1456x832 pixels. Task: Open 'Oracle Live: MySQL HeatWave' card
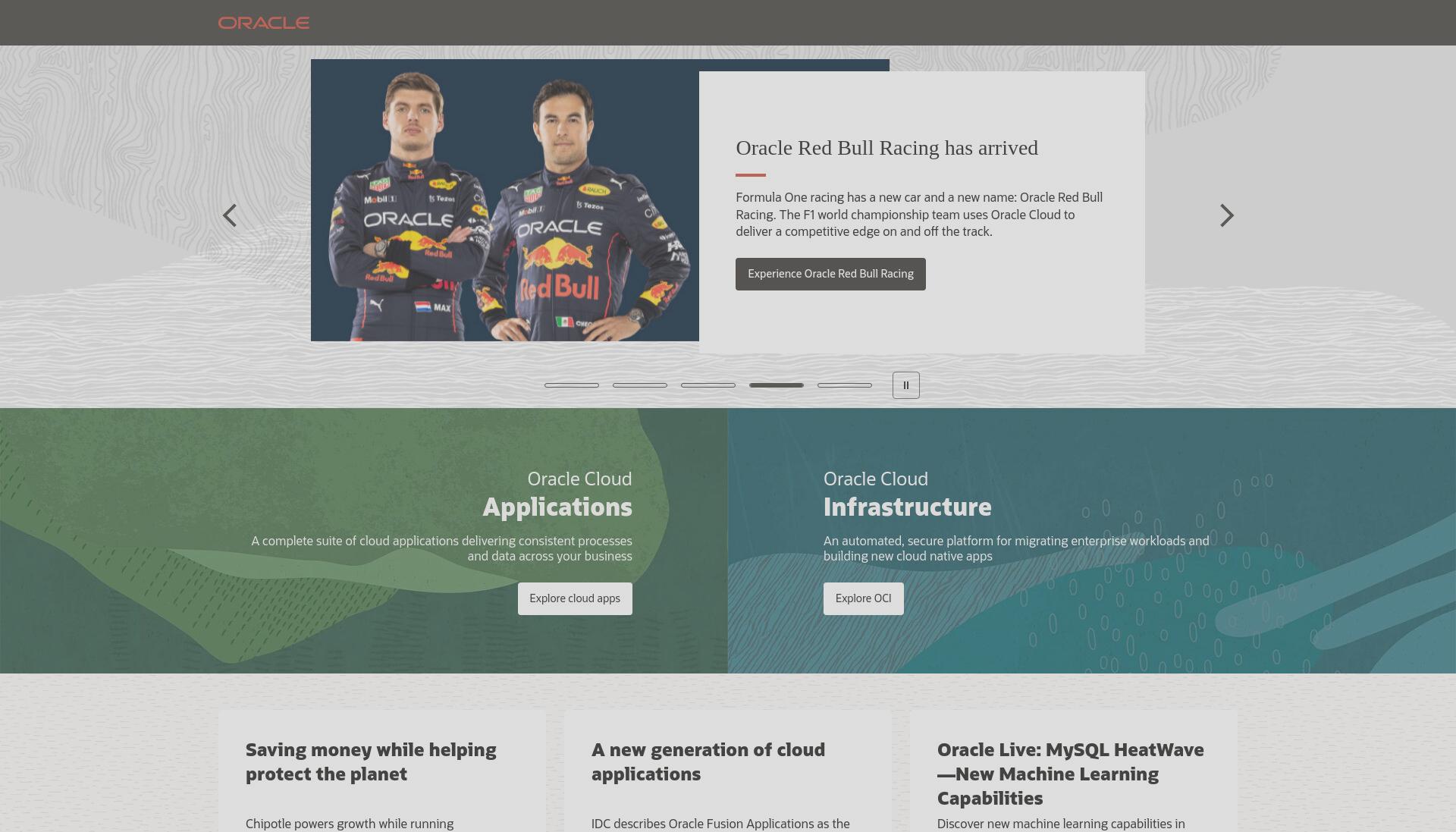pyautogui.click(x=1074, y=771)
